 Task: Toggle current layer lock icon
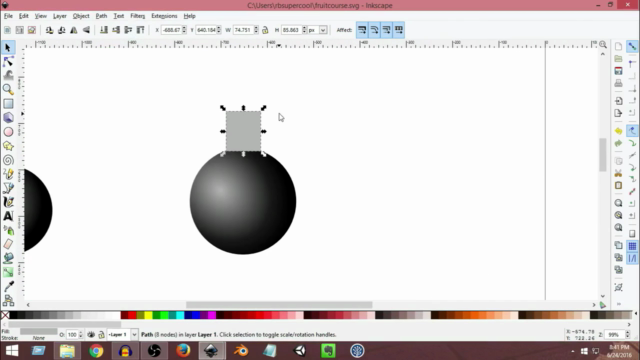point(101,335)
